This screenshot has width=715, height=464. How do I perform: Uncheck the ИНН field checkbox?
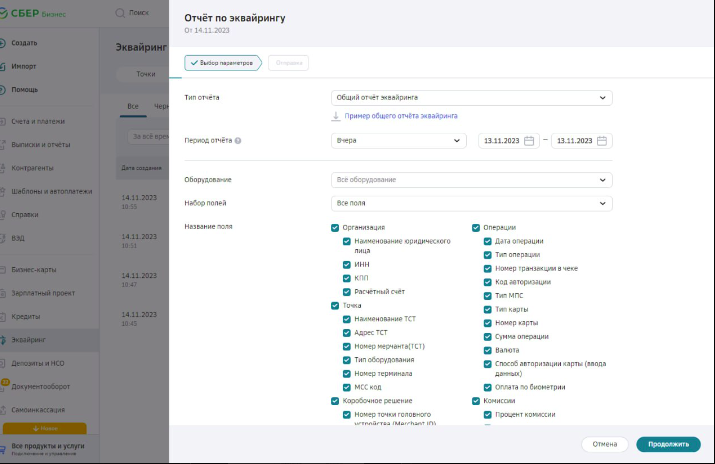tap(347, 264)
